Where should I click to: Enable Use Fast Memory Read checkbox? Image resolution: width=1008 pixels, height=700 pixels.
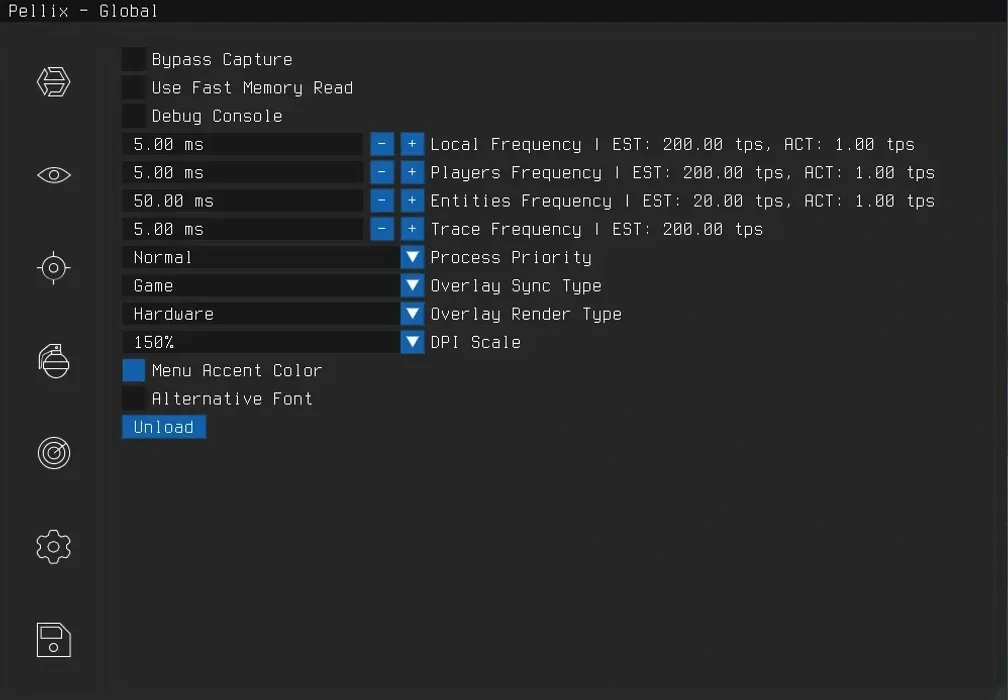pyautogui.click(x=134, y=87)
